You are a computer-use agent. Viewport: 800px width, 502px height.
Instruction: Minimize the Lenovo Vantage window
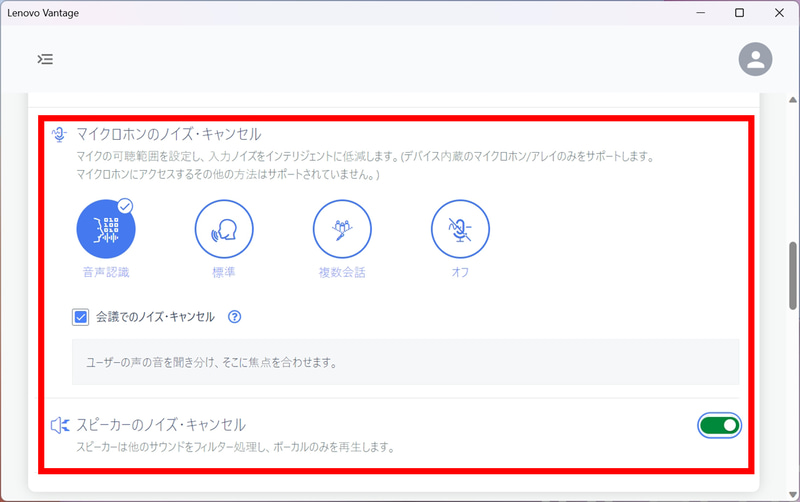701,13
